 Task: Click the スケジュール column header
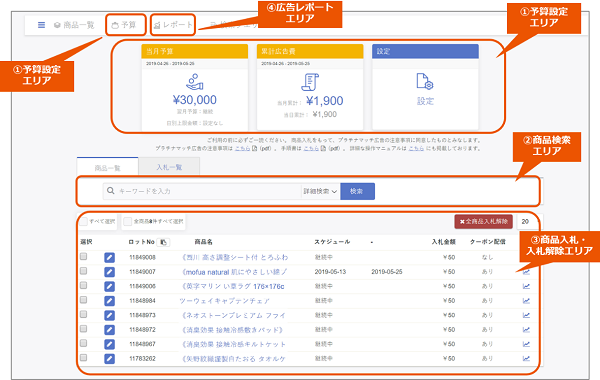(332, 242)
